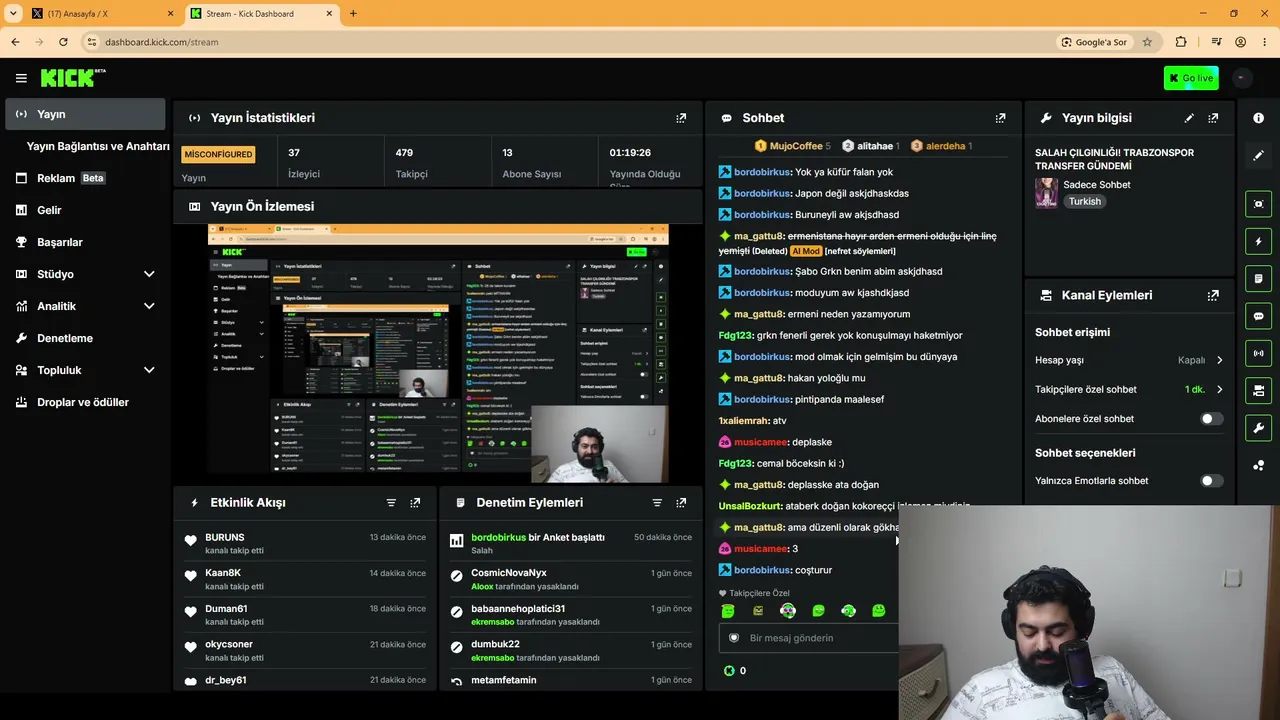Go to Gelir in the sidebar
Screen dimensions: 1280x720
85,210
